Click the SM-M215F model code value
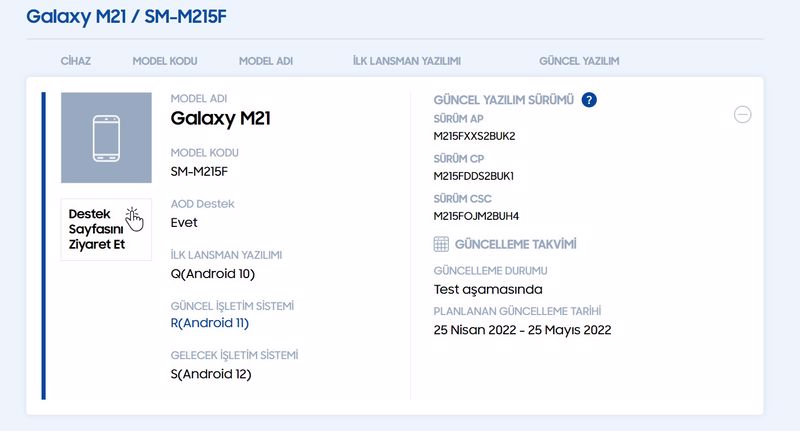Screen dimensions: 800x431 click(199, 172)
